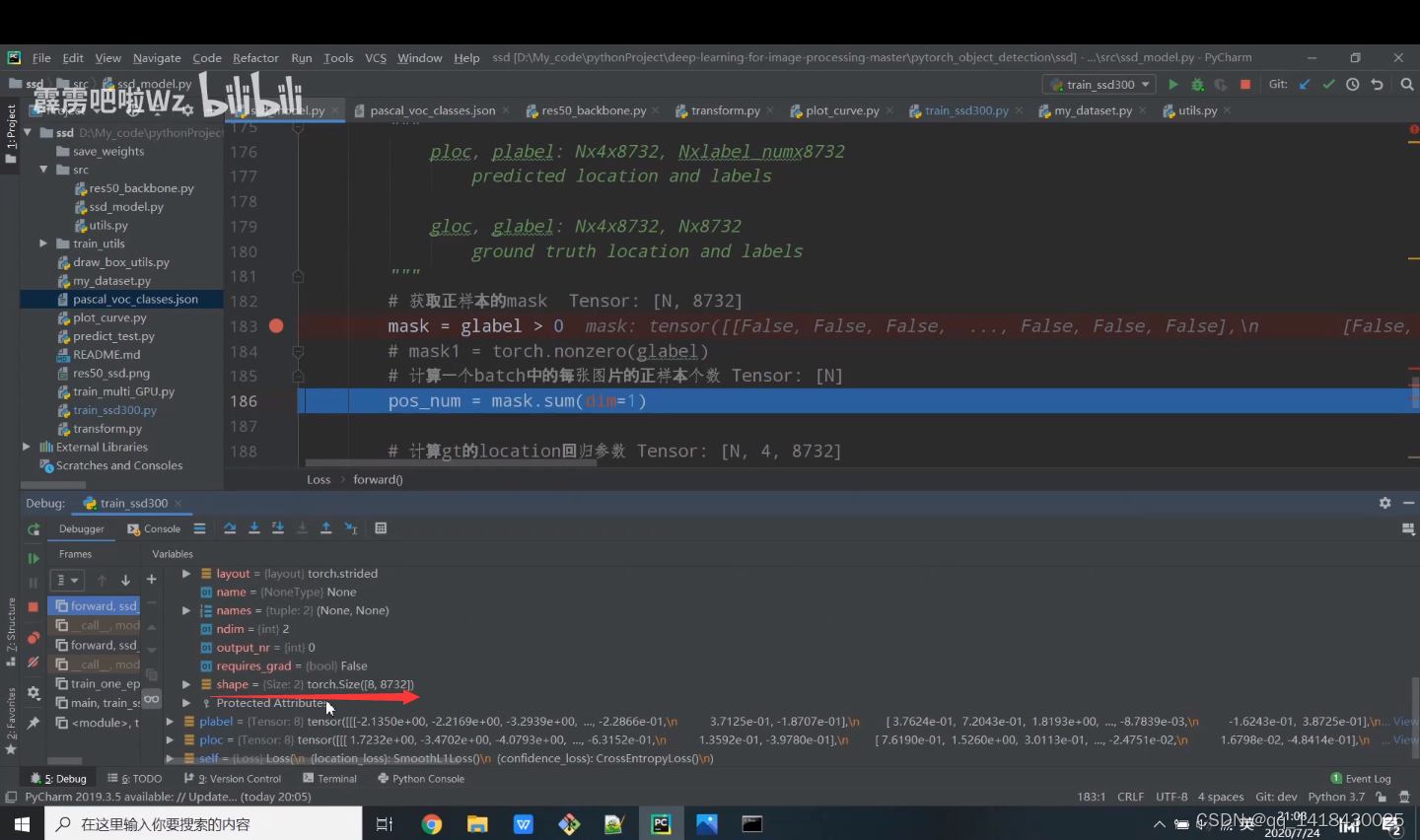Open the Python Console tool window
Screen dimensions: 1420x840
[421, 779]
